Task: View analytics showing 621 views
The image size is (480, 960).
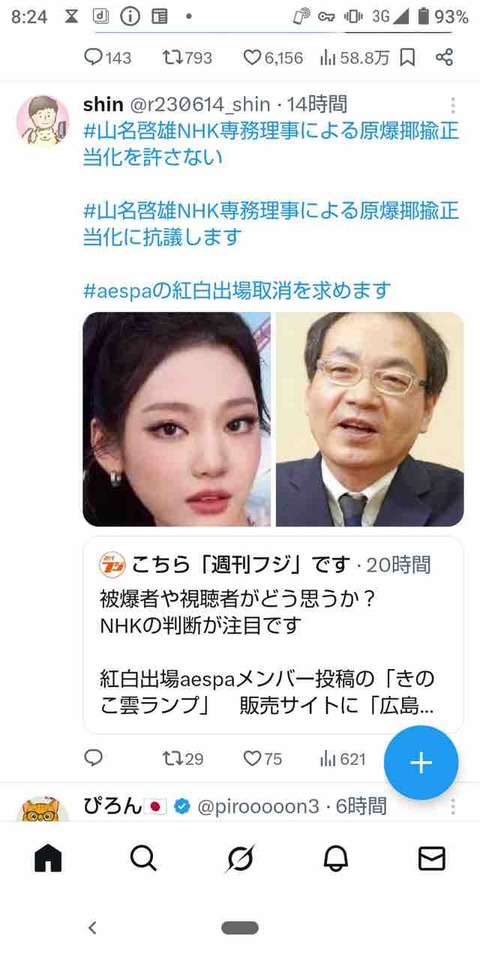Action: tap(343, 759)
